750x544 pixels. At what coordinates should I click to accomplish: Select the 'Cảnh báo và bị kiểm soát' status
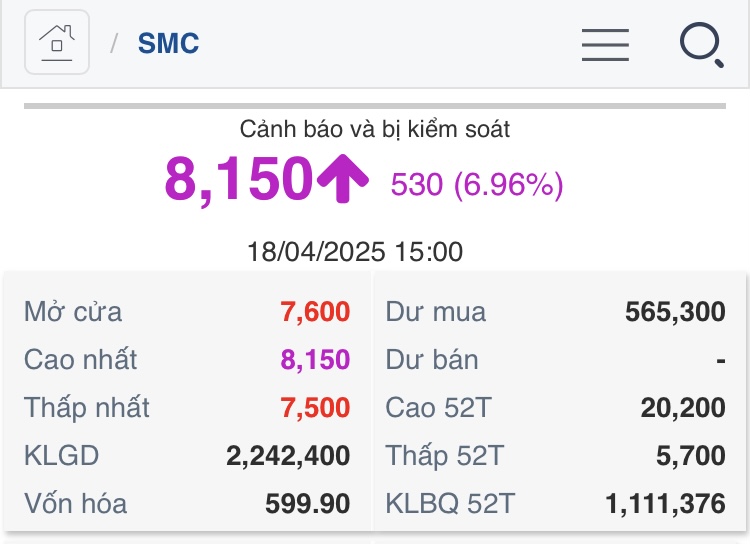tap(375, 129)
